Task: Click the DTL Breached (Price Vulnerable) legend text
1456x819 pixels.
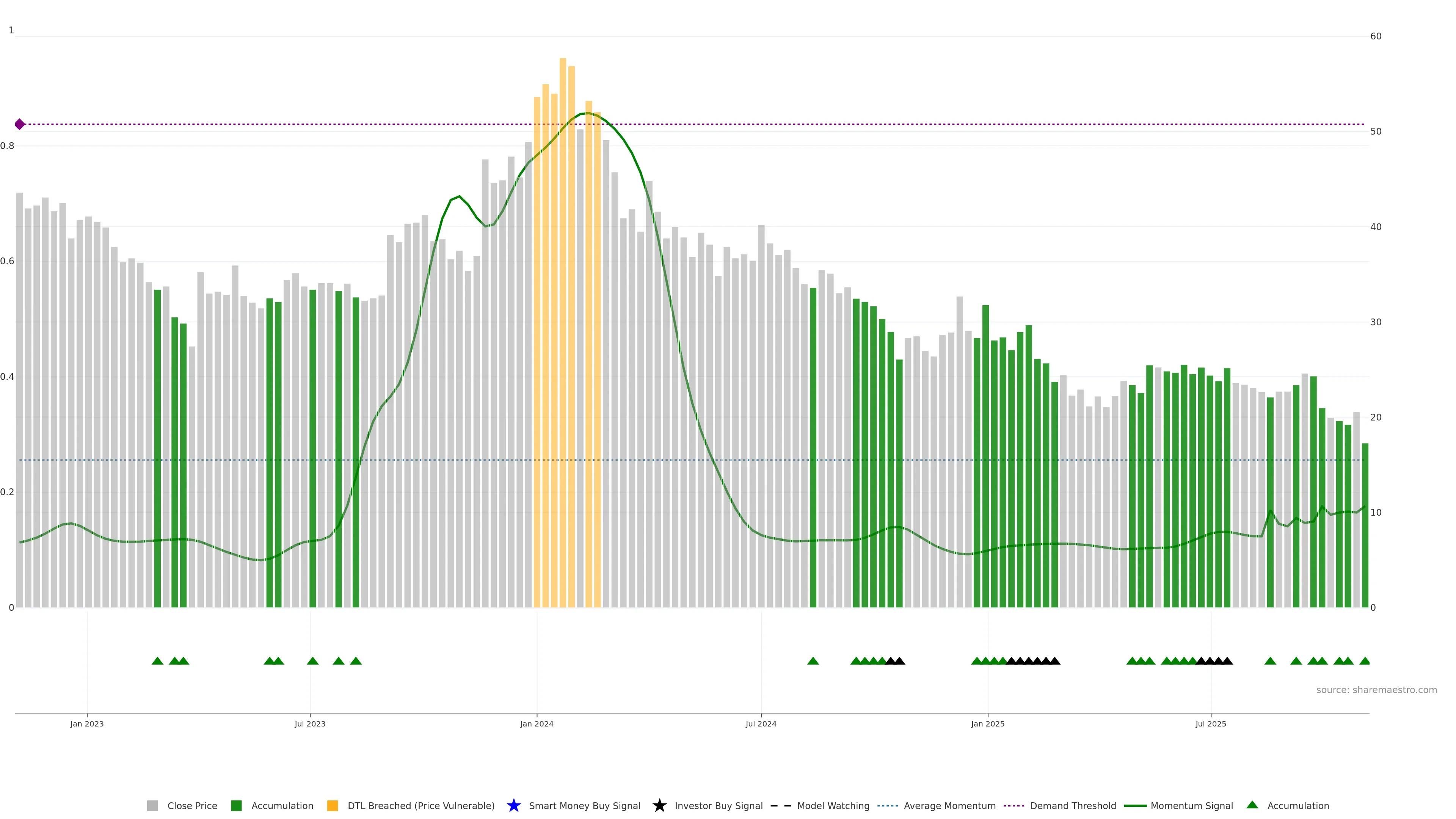Action: click(420, 805)
